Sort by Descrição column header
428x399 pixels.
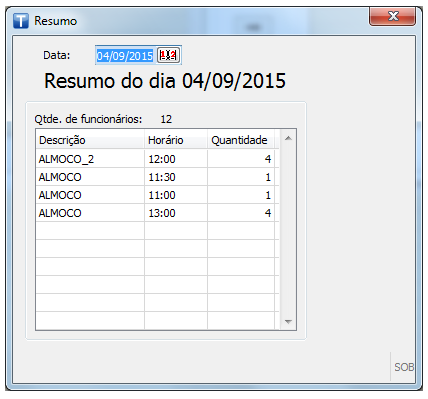coord(90,140)
